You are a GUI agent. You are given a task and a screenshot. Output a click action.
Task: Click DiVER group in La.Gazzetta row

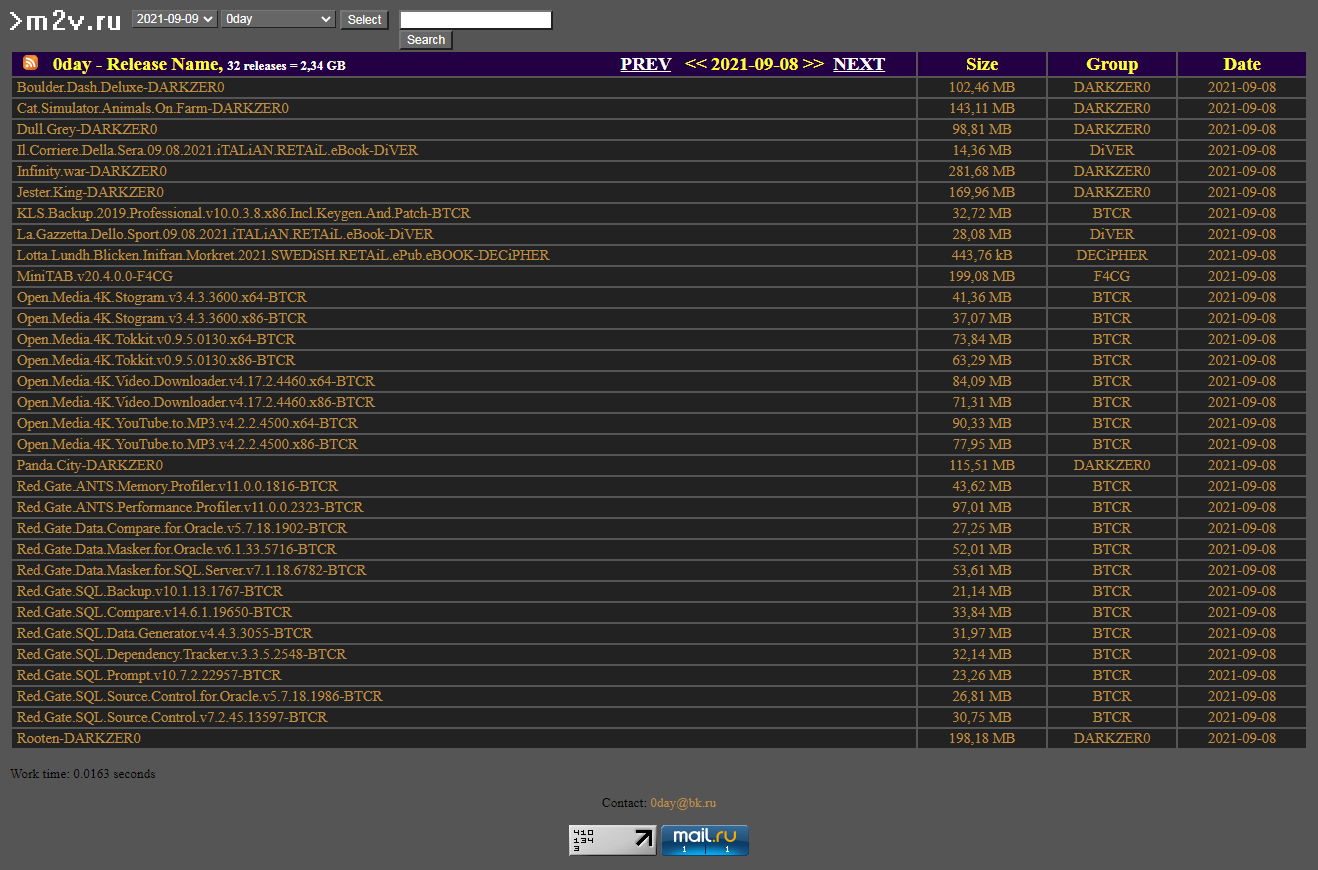[1112, 234]
